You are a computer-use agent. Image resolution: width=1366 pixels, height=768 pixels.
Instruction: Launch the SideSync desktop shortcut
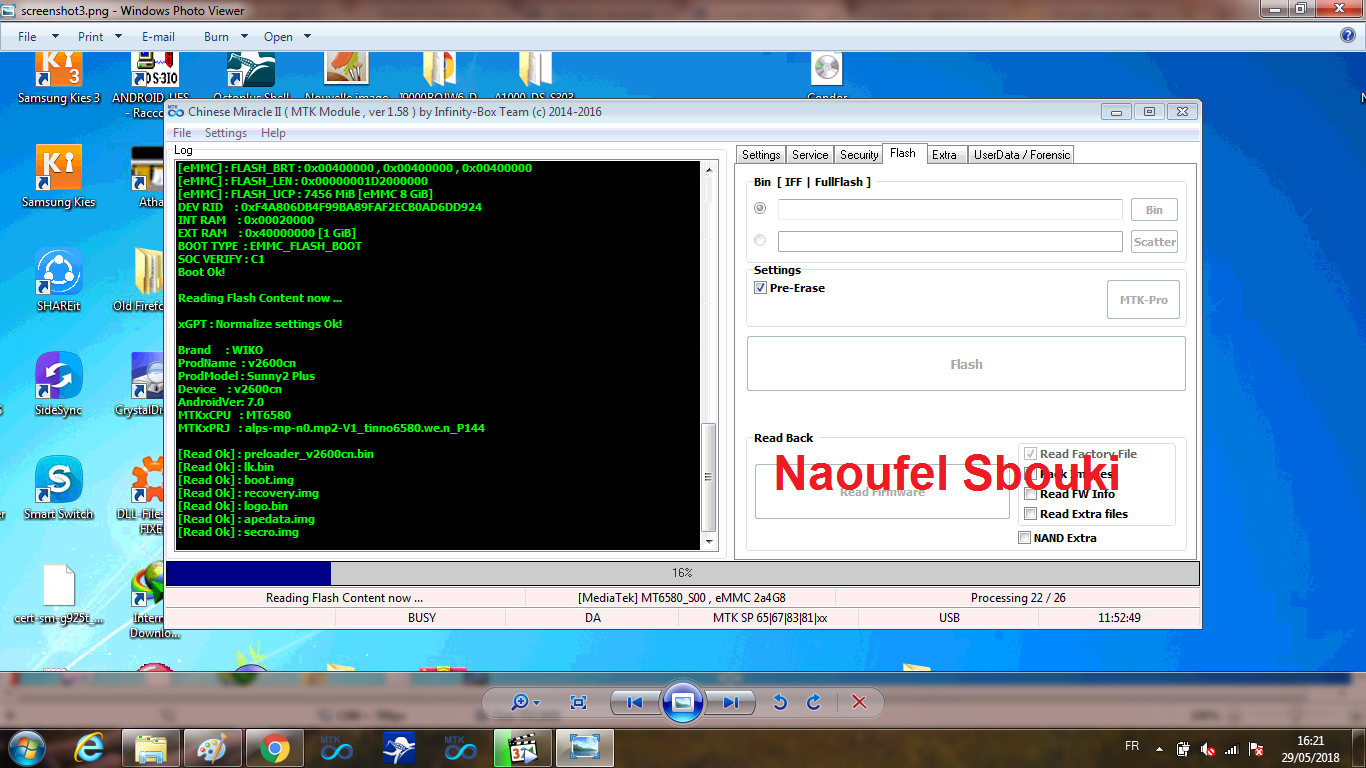click(x=59, y=385)
